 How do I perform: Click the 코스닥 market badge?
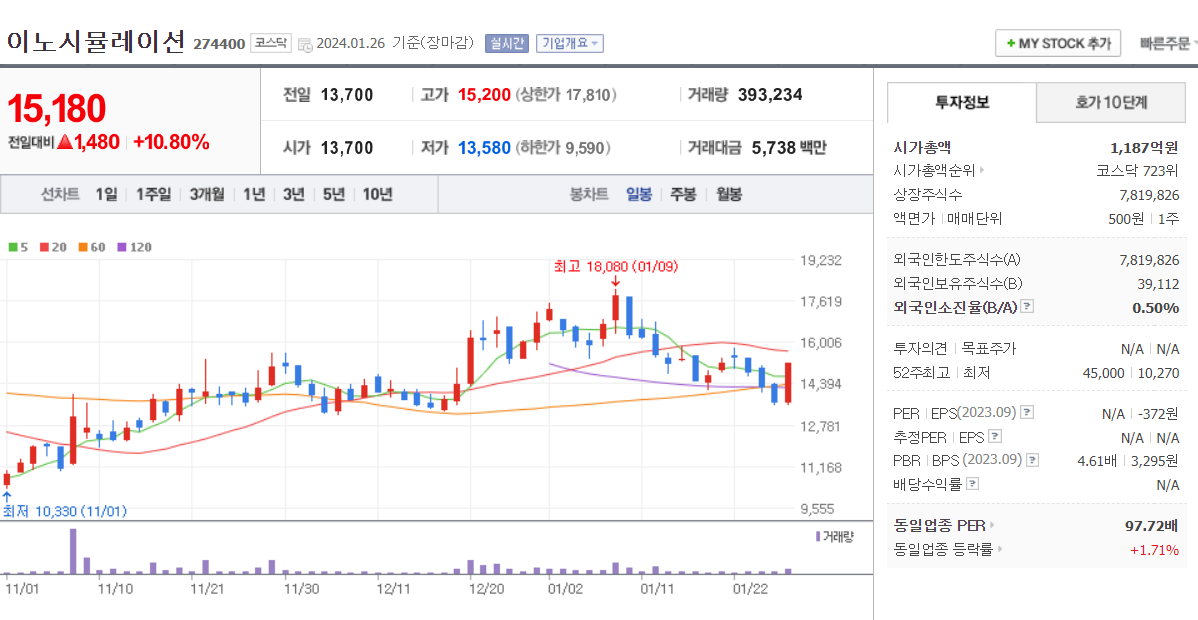click(x=270, y=43)
